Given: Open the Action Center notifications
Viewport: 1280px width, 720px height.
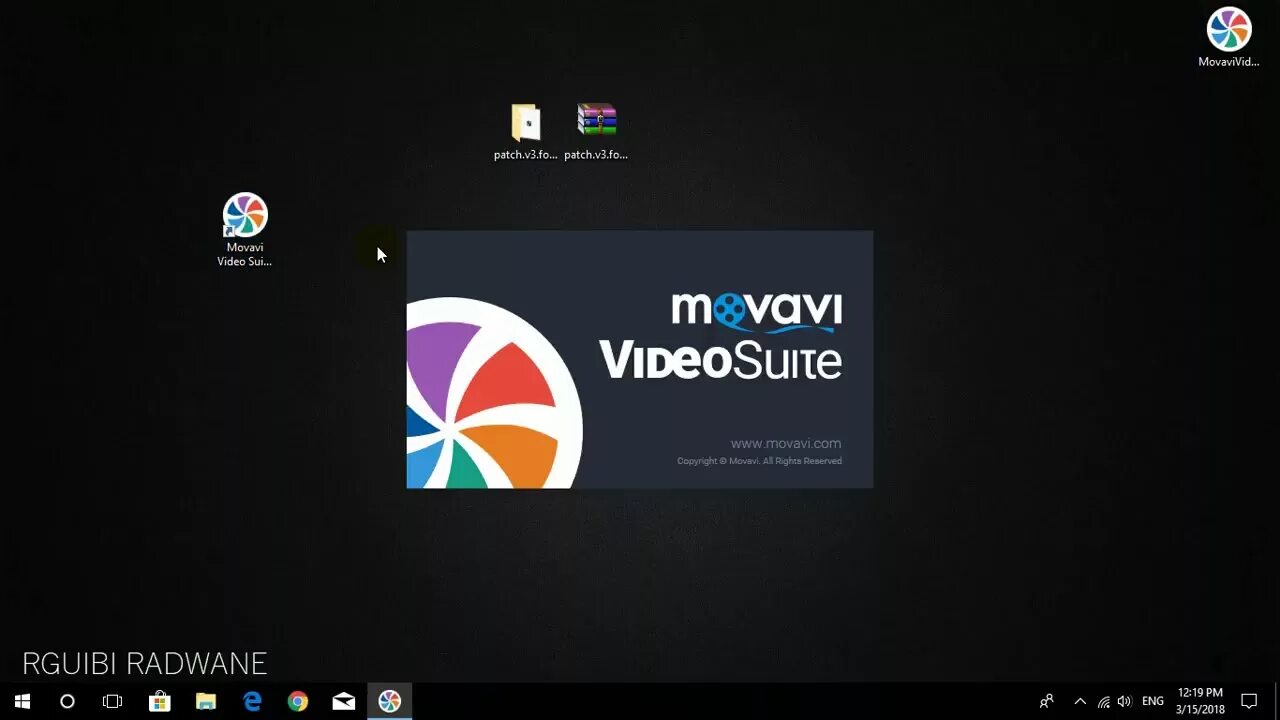Looking at the screenshot, I should [x=1249, y=701].
